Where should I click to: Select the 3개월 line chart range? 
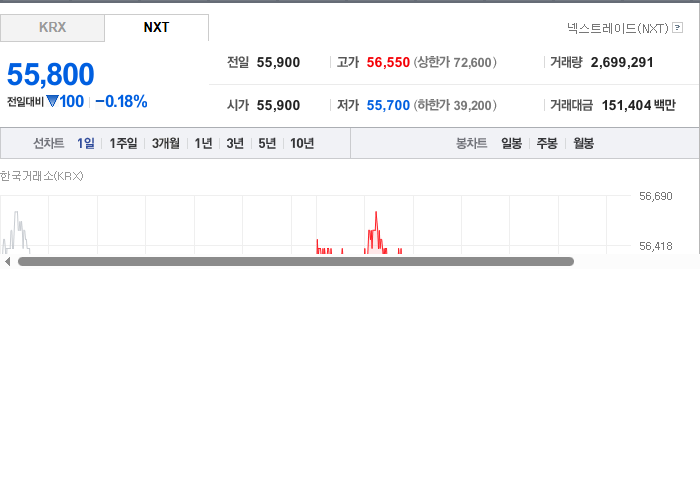point(166,143)
